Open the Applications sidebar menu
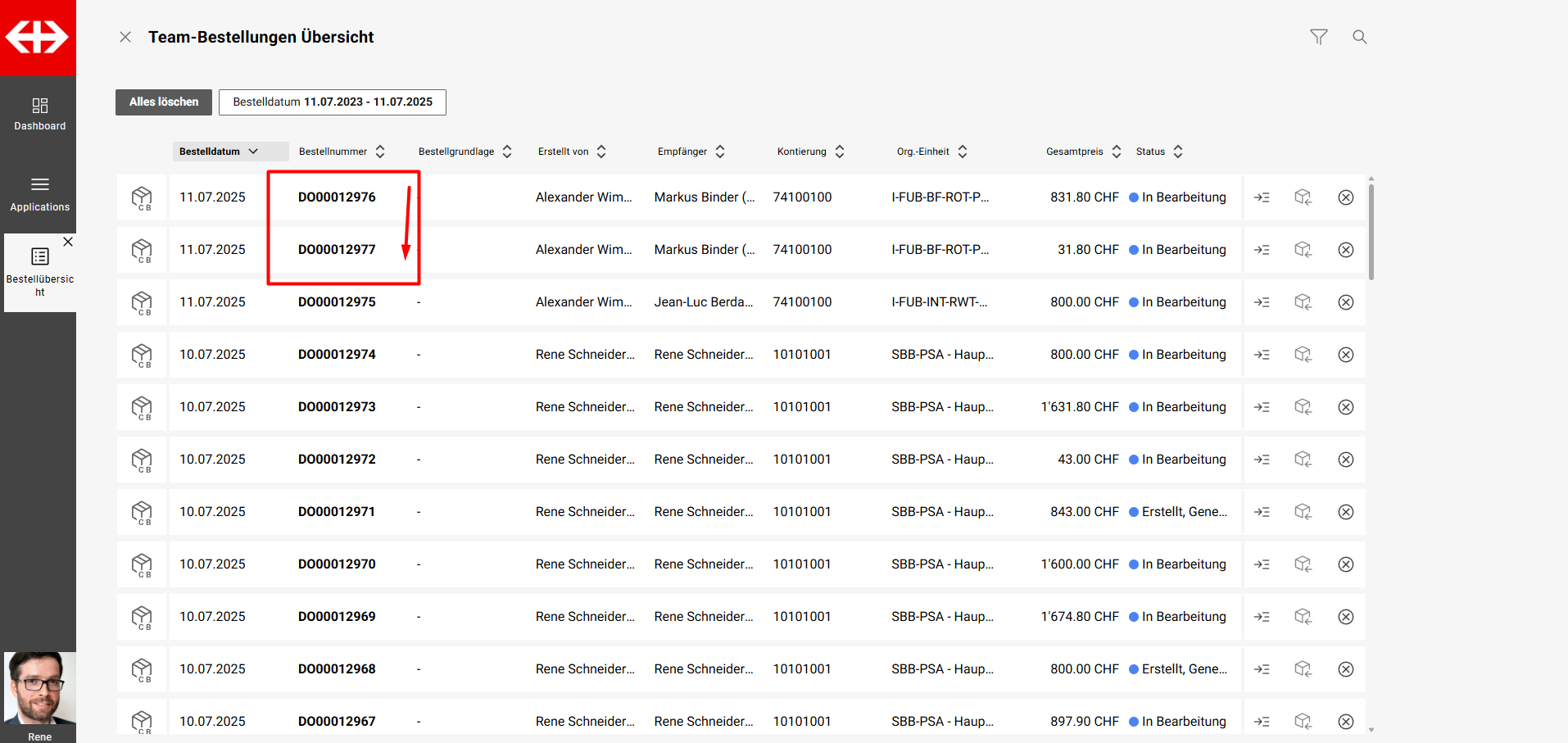Image resolution: width=1568 pixels, height=743 pixels. (39, 194)
